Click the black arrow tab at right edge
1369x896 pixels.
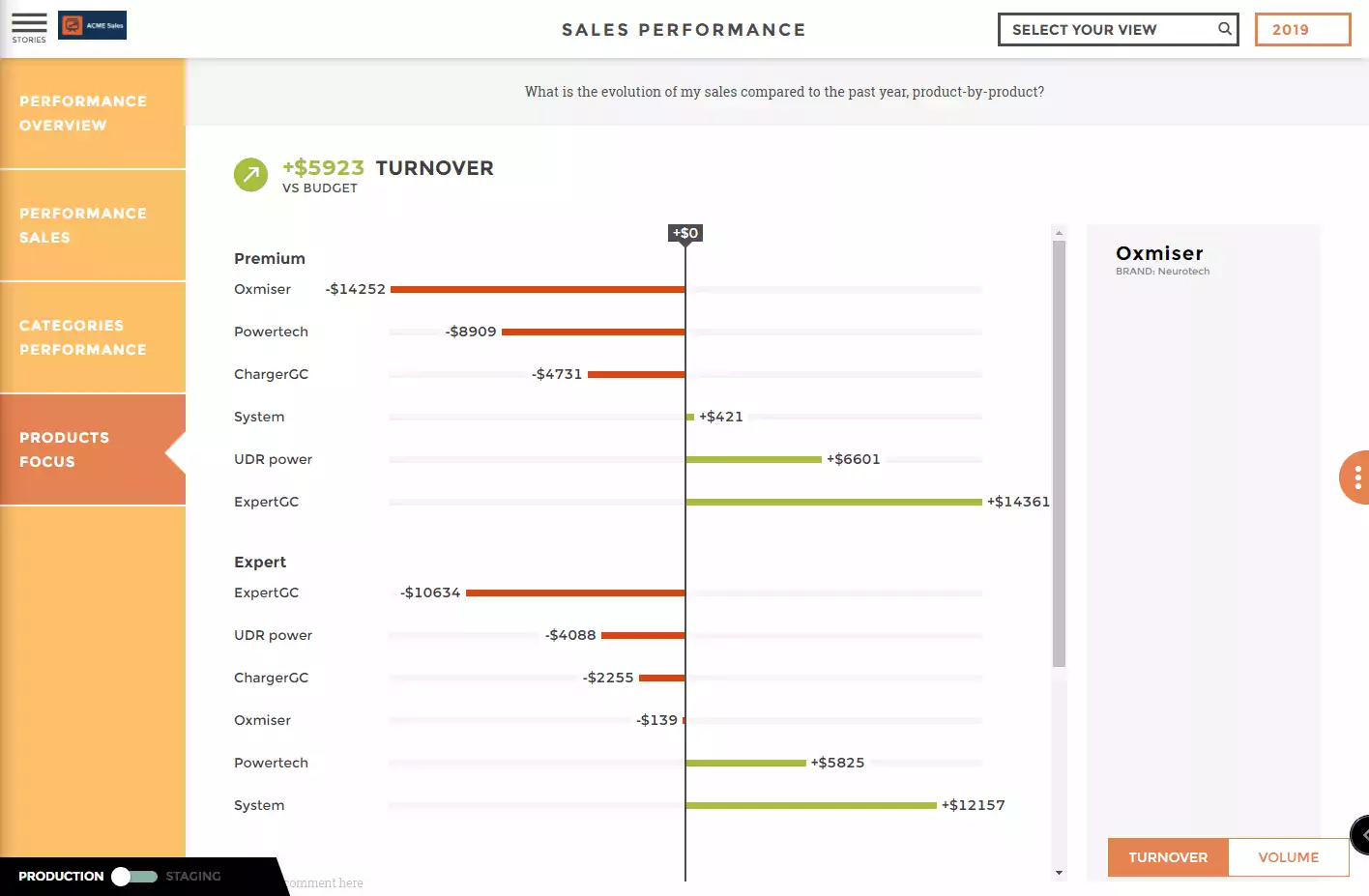click(x=1361, y=835)
